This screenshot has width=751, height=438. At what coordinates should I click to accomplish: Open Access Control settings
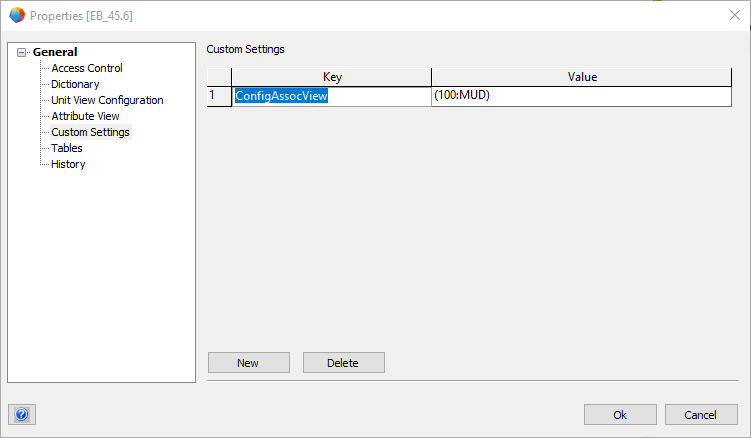pyautogui.click(x=87, y=68)
